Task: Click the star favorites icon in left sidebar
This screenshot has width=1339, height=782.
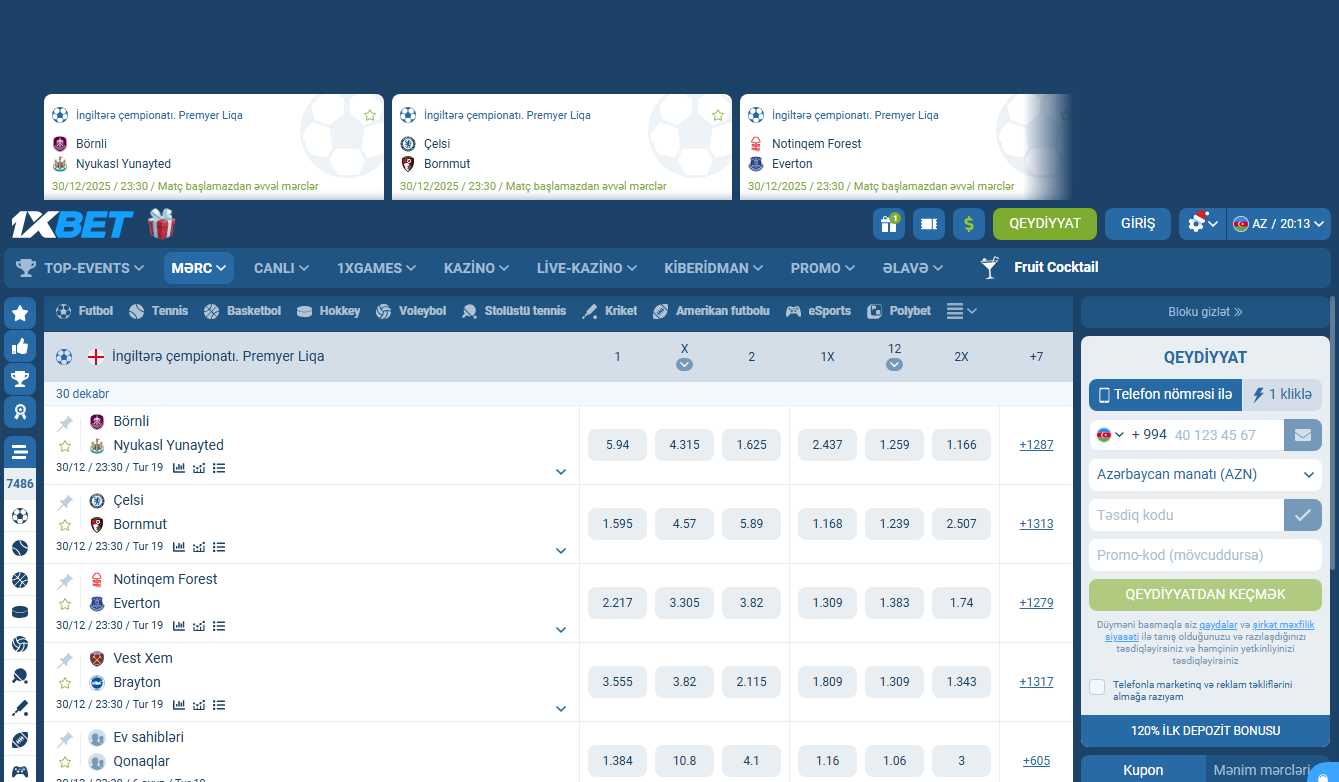Action: pyautogui.click(x=20, y=314)
